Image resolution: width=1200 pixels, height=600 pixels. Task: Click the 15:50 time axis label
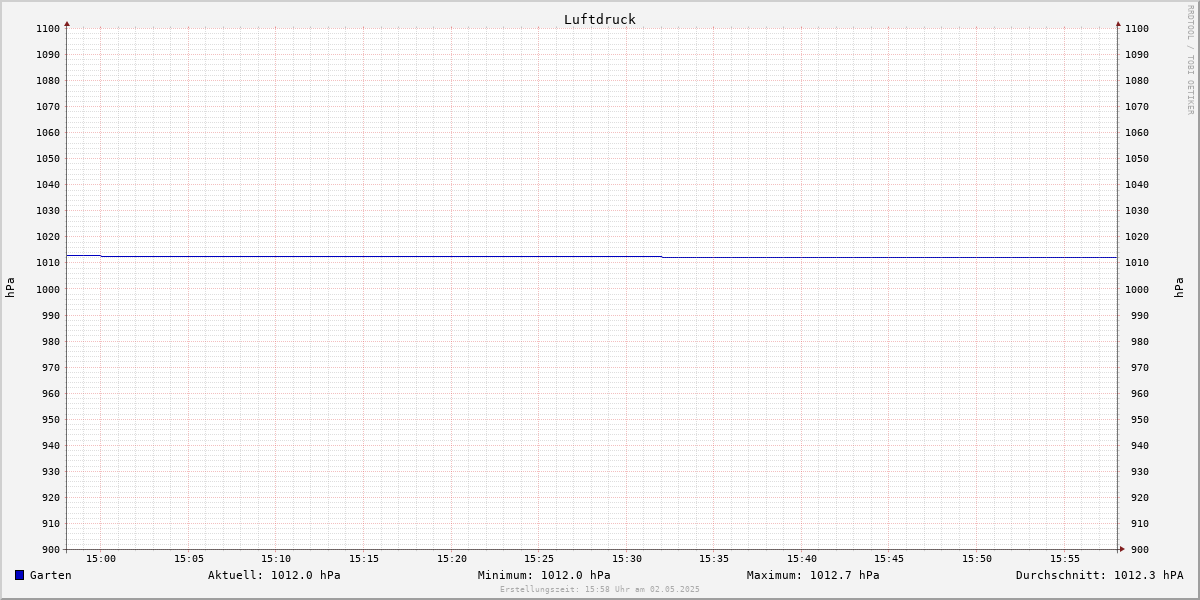(977, 559)
